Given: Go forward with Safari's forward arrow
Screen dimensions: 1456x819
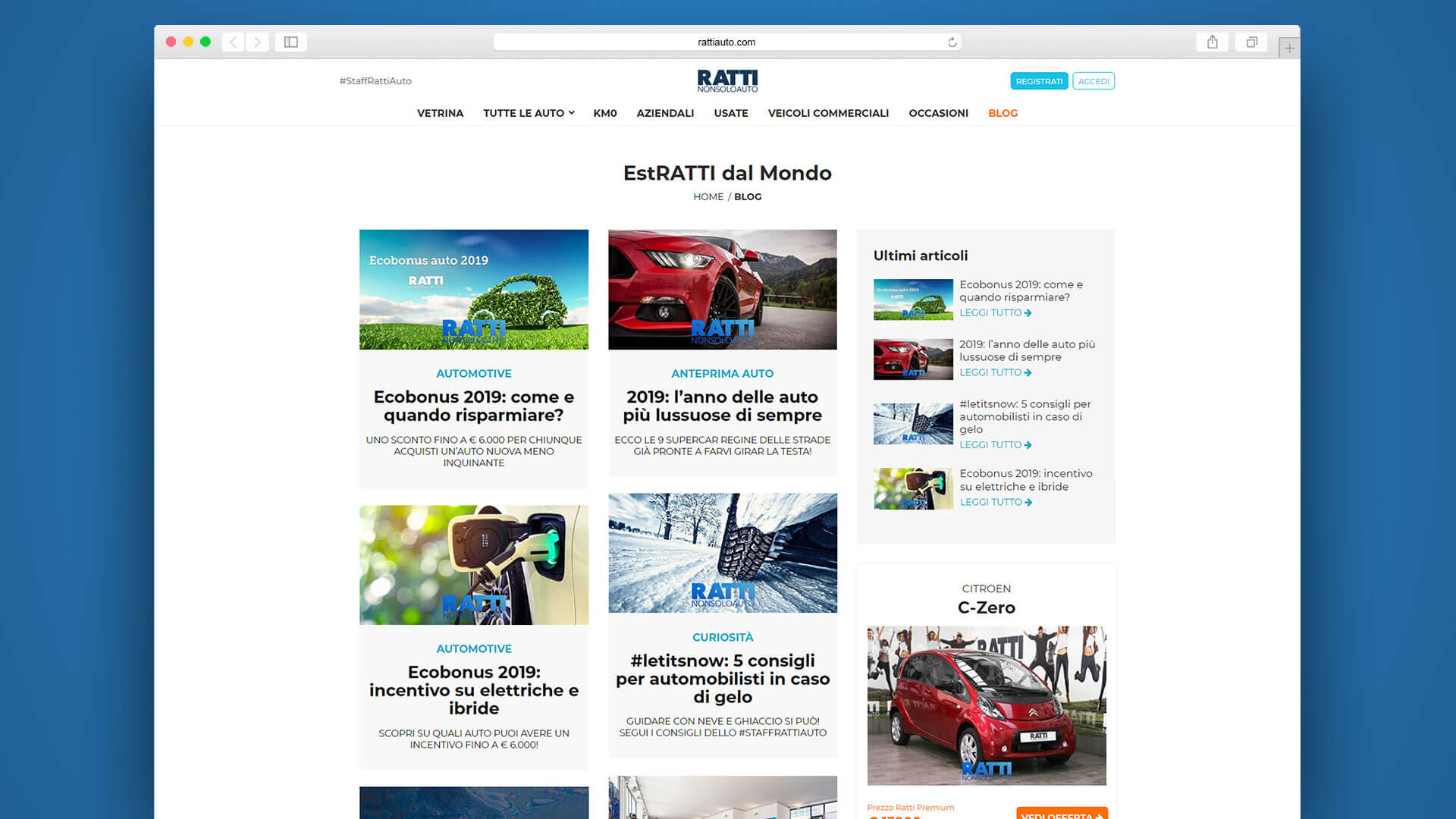Looking at the screenshot, I should [257, 42].
